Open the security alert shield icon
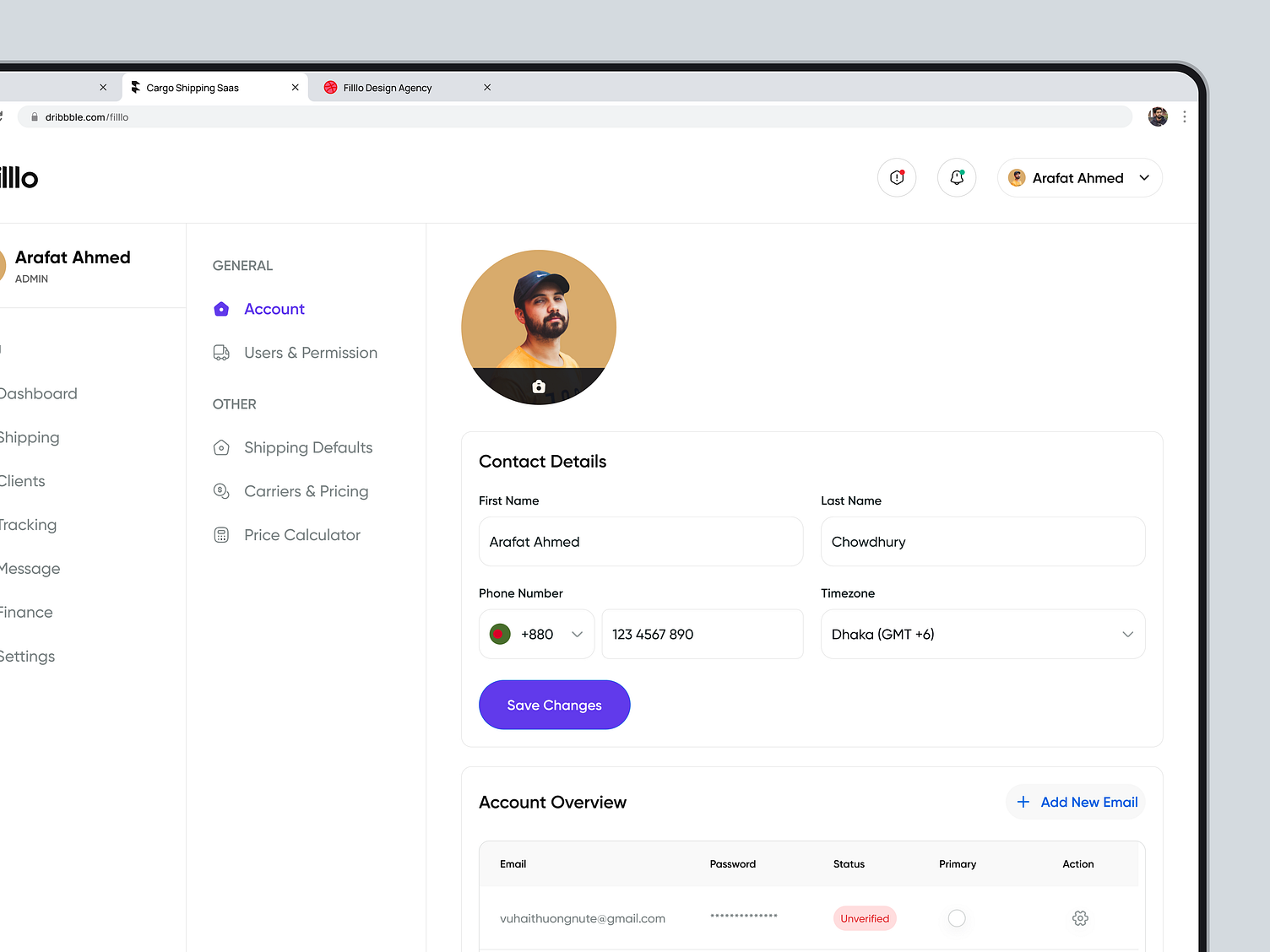 (897, 178)
